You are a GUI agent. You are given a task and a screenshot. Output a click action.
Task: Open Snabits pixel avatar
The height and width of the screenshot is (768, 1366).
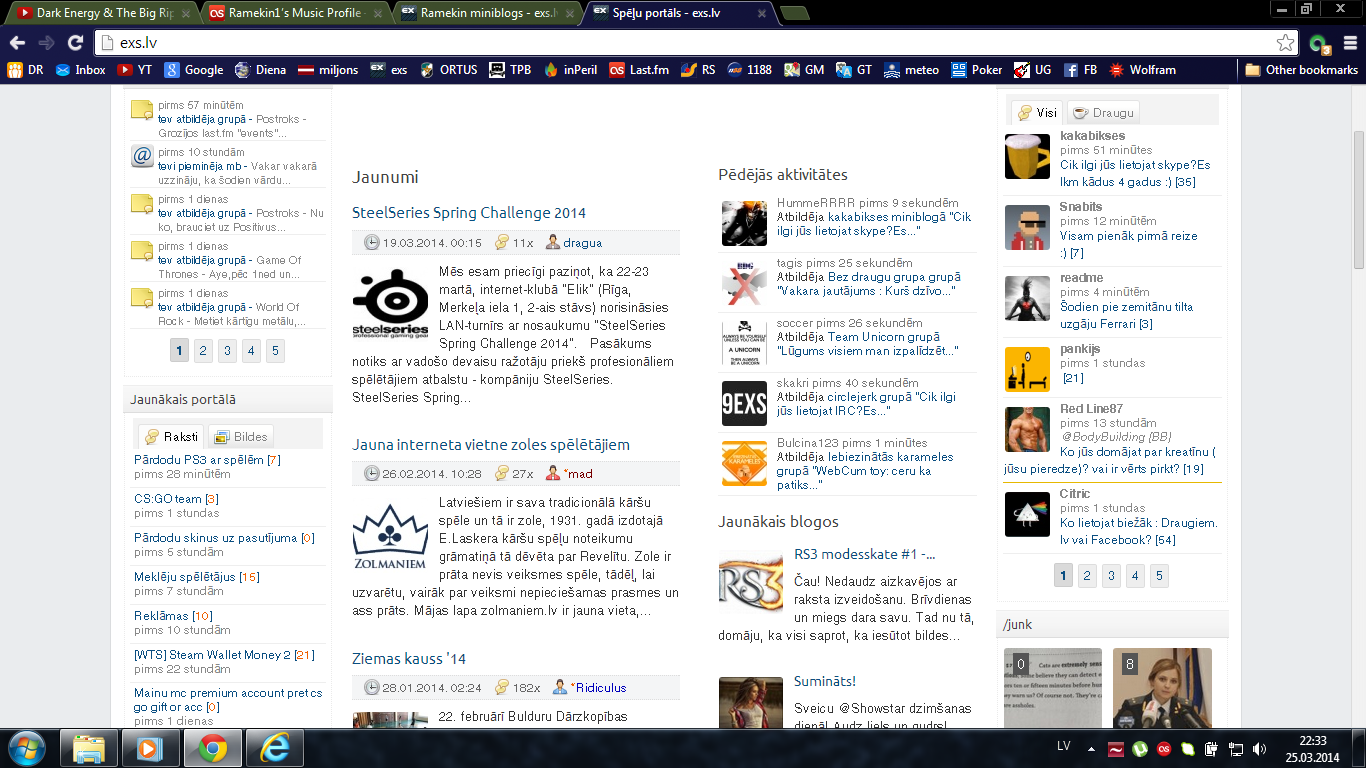(x=1027, y=227)
